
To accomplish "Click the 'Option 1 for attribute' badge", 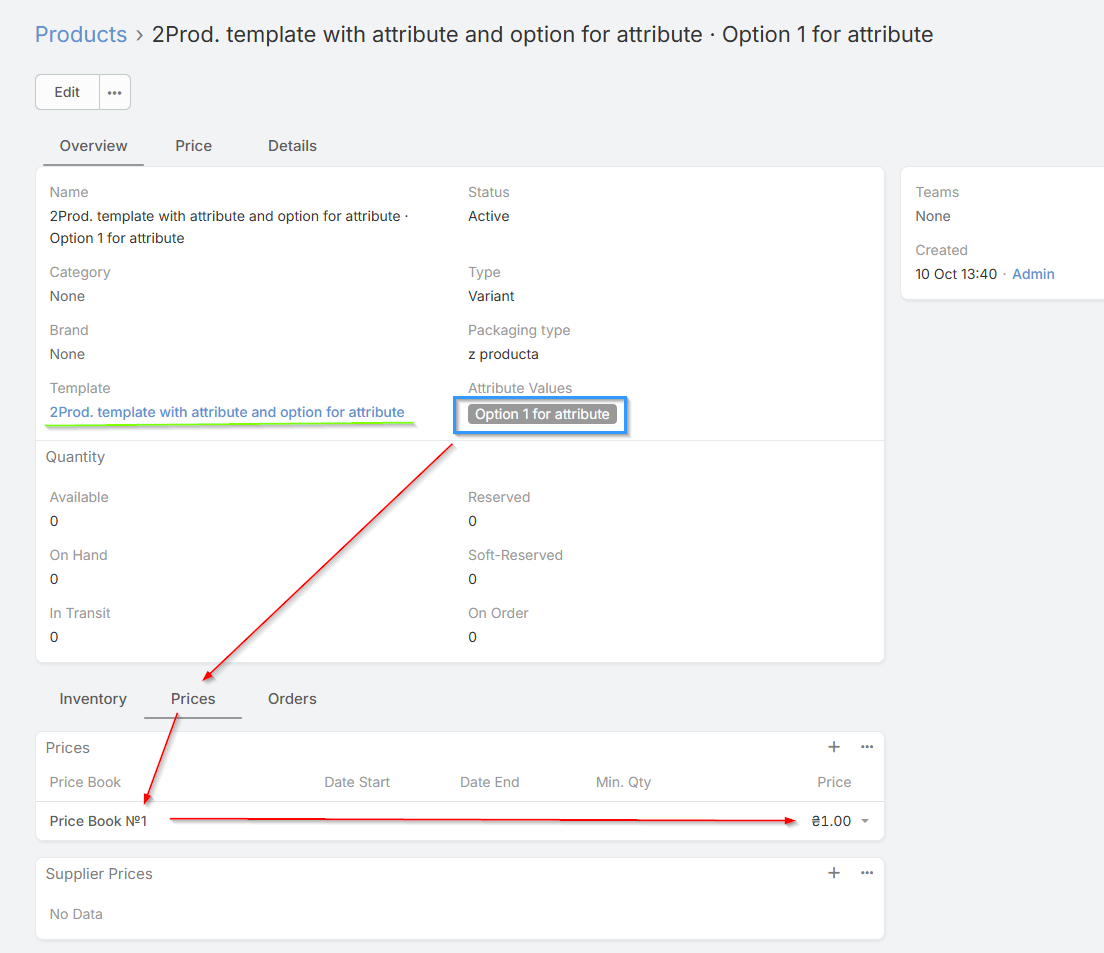I will pyautogui.click(x=542, y=414).
